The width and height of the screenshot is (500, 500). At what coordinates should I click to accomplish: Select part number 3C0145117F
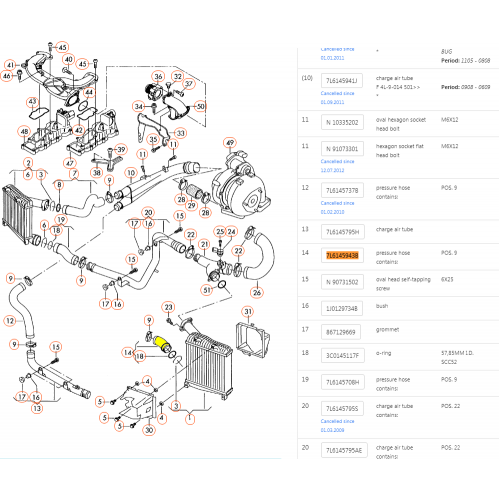[x=343, y=356]
